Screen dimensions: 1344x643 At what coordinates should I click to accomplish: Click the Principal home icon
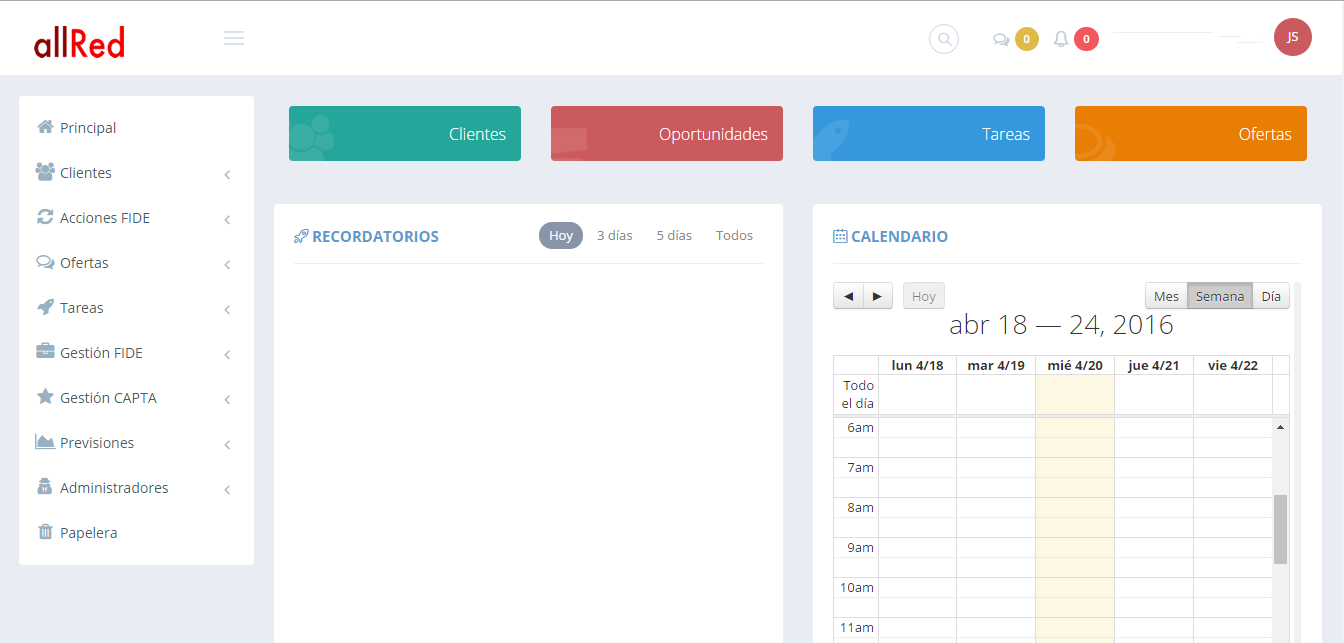coord(45,127)
